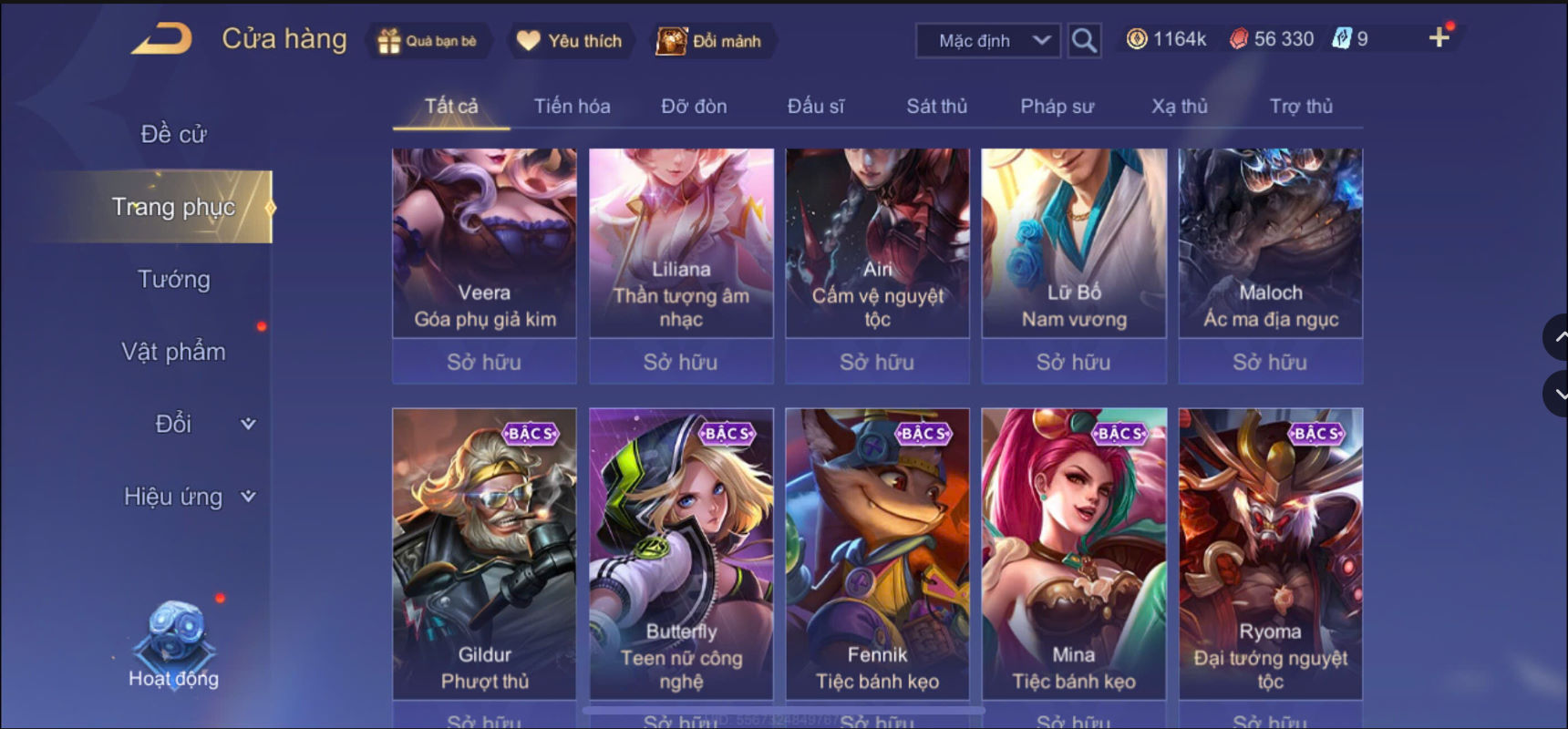Open Đổi mảnh shard exchange icon

[x=672, y=41]
